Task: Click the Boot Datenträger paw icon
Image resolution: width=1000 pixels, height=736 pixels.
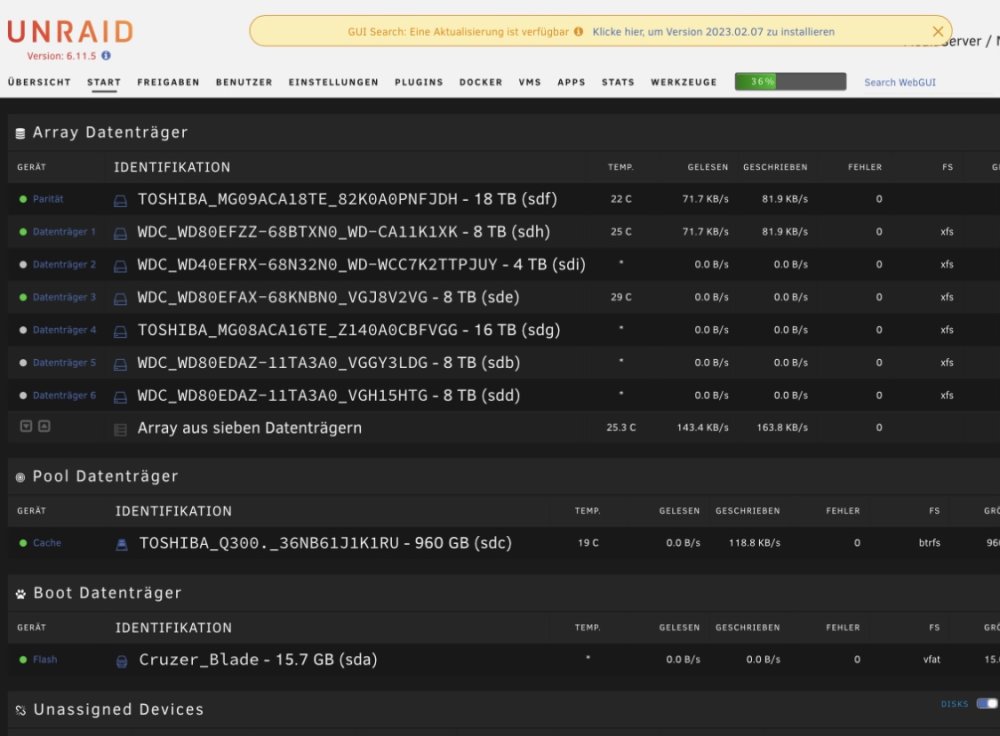Action: (x=20, y=594)
